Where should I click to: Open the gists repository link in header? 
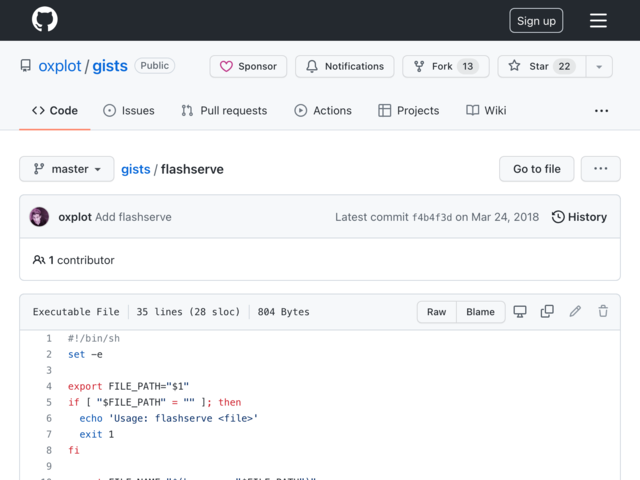[110, 66]
